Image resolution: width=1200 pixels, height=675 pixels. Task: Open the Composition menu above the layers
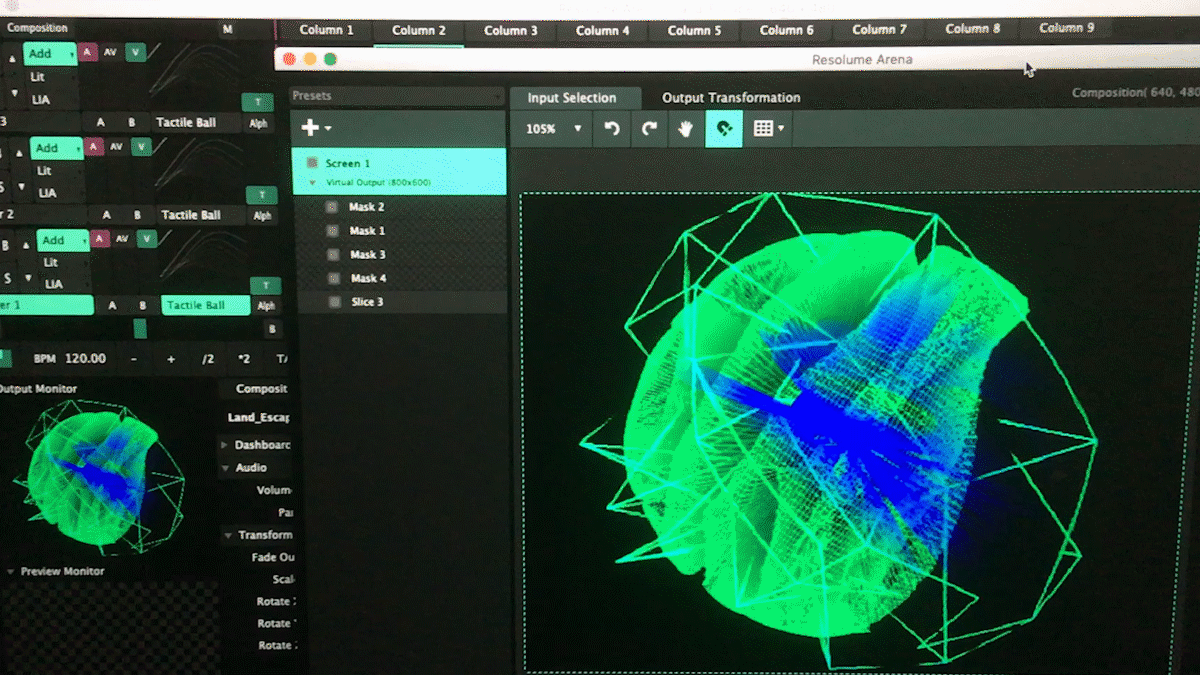coord(37,28)
